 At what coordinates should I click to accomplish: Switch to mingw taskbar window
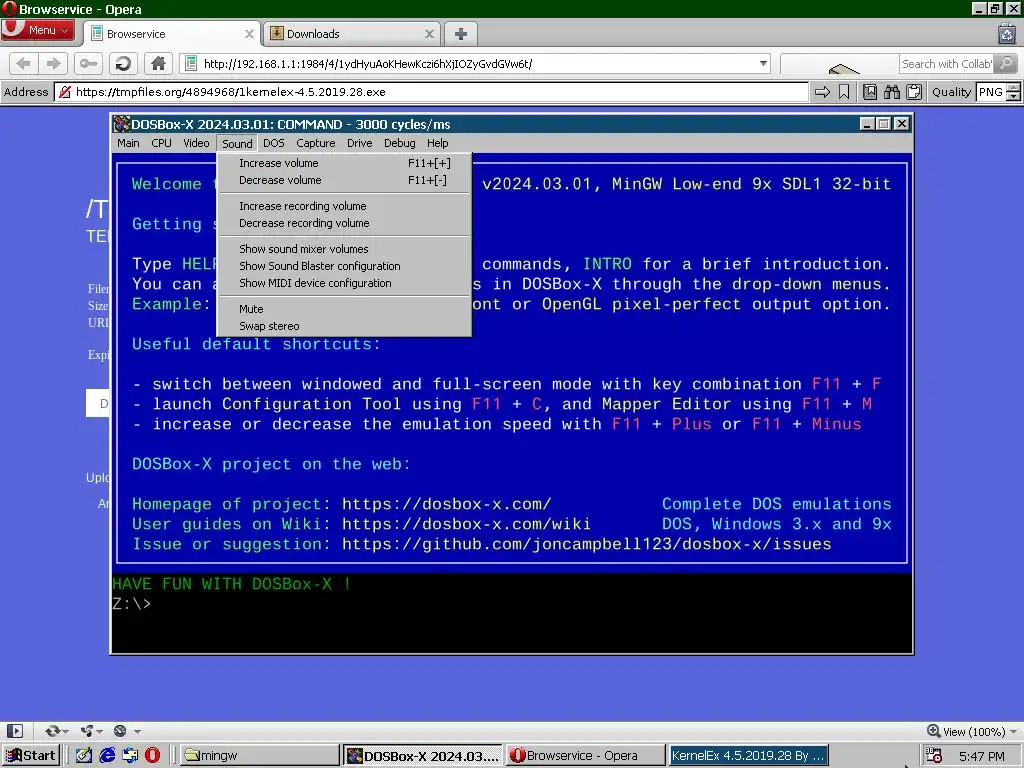(259, 756)
